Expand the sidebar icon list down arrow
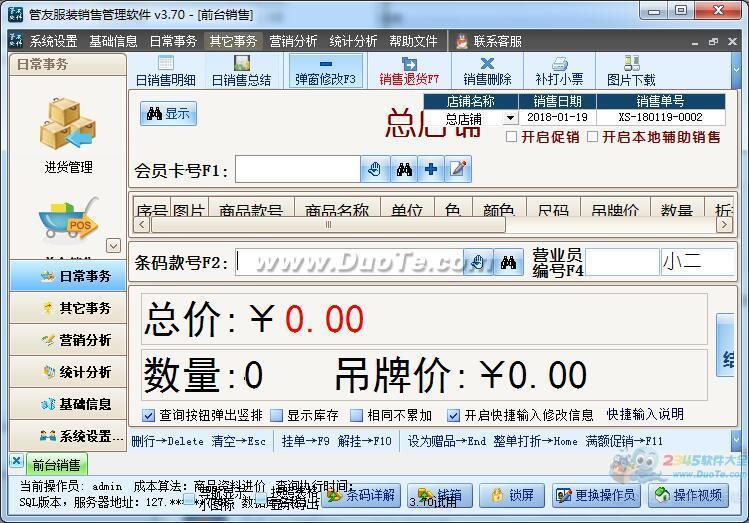Viewport: 749px width, 523px height. 113,245
